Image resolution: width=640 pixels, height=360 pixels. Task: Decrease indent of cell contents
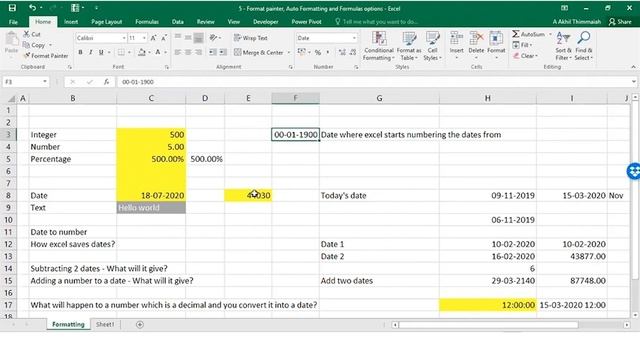click(x=213, y=52)
